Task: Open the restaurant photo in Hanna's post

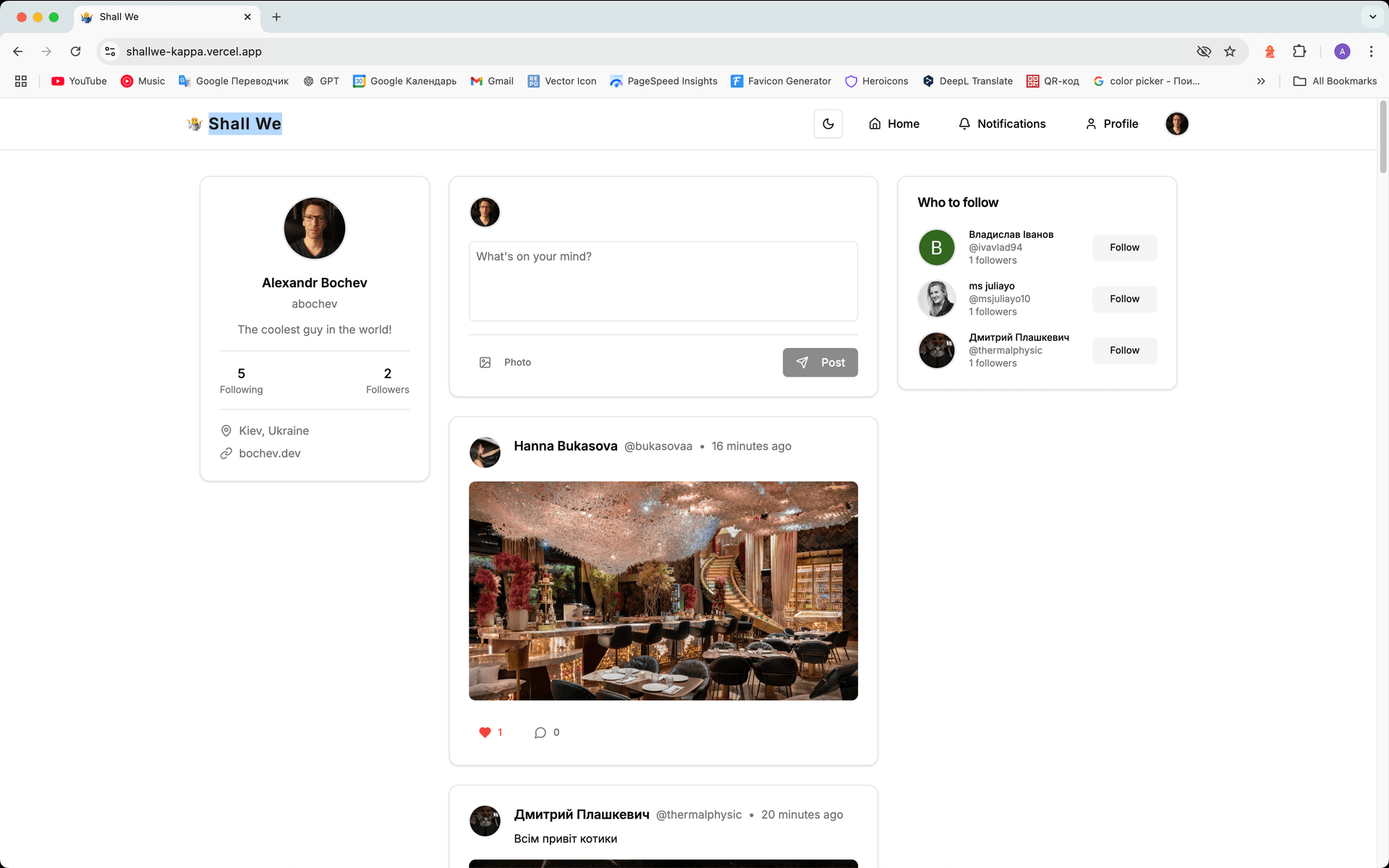Action: pyautogui.click(x=663, y=590)
